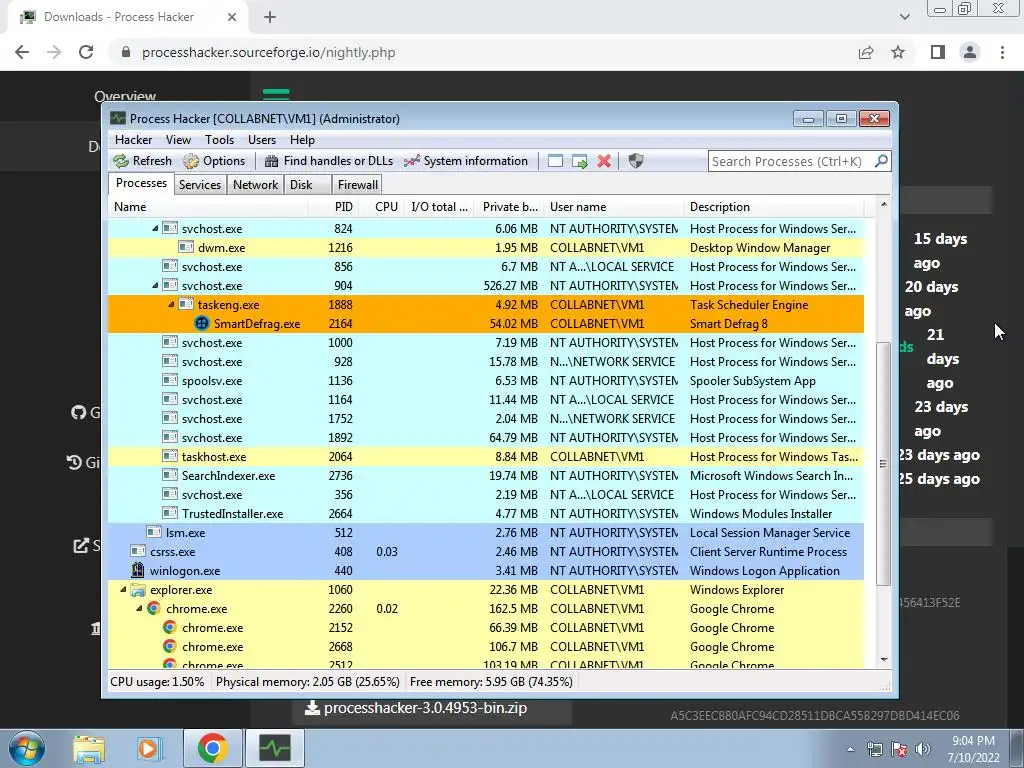Image resolution: width=1024 pixels, height=768 pixels.
Task: Sort by Description column header
Action: tap(773, 206)
